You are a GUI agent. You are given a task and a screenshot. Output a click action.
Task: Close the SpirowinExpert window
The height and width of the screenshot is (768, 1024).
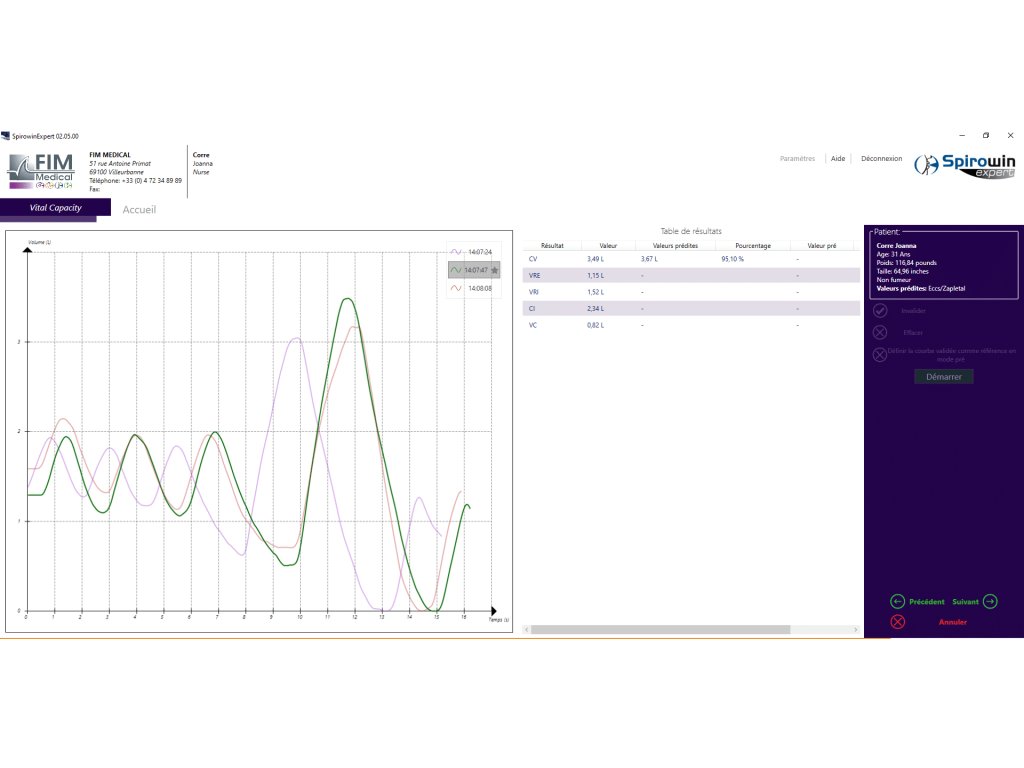1010,135
